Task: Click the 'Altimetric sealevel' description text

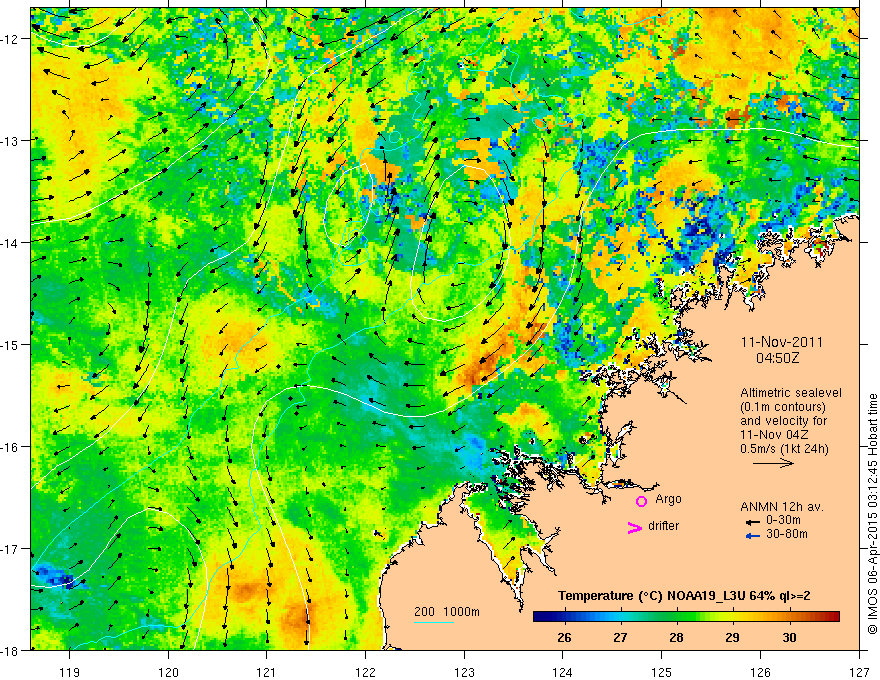Action: click(791, 393)
